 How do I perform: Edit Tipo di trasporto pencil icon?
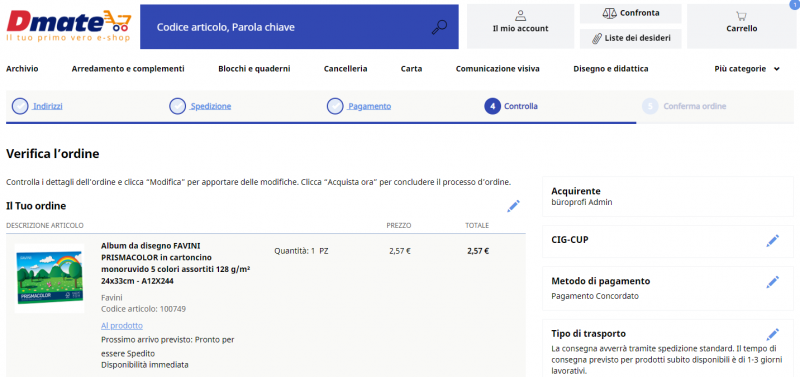772,335
